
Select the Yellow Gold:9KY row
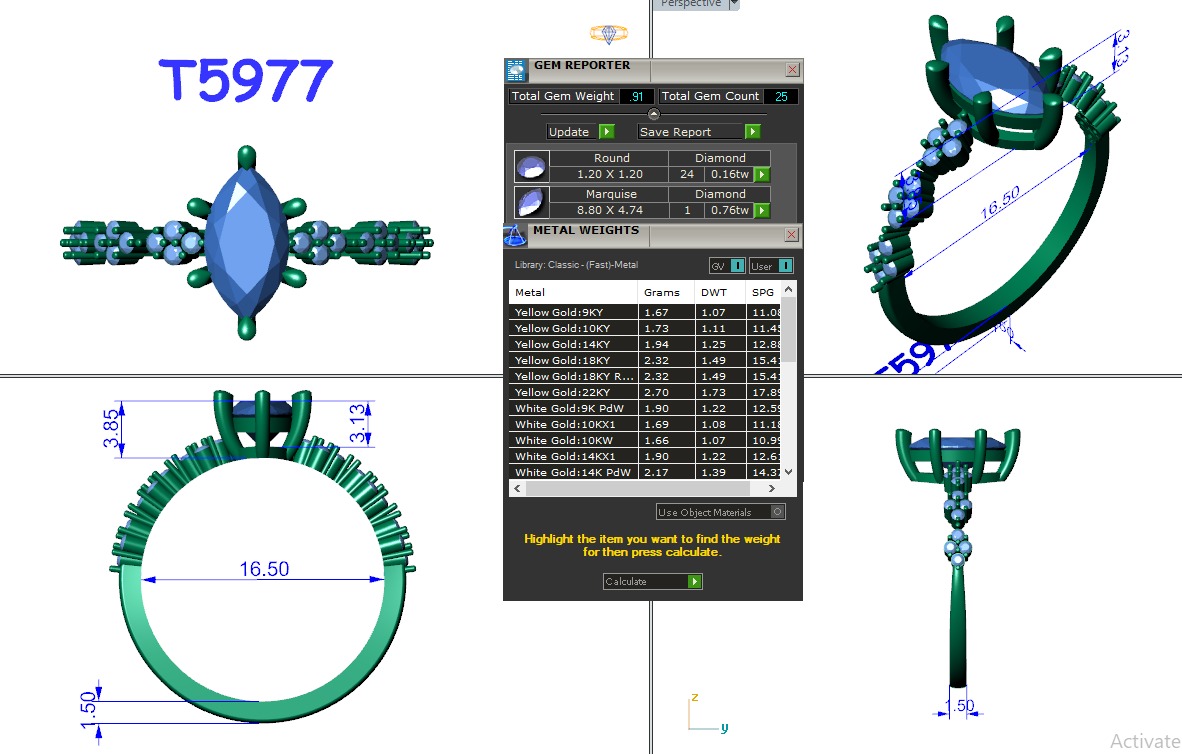click(645, 312)
